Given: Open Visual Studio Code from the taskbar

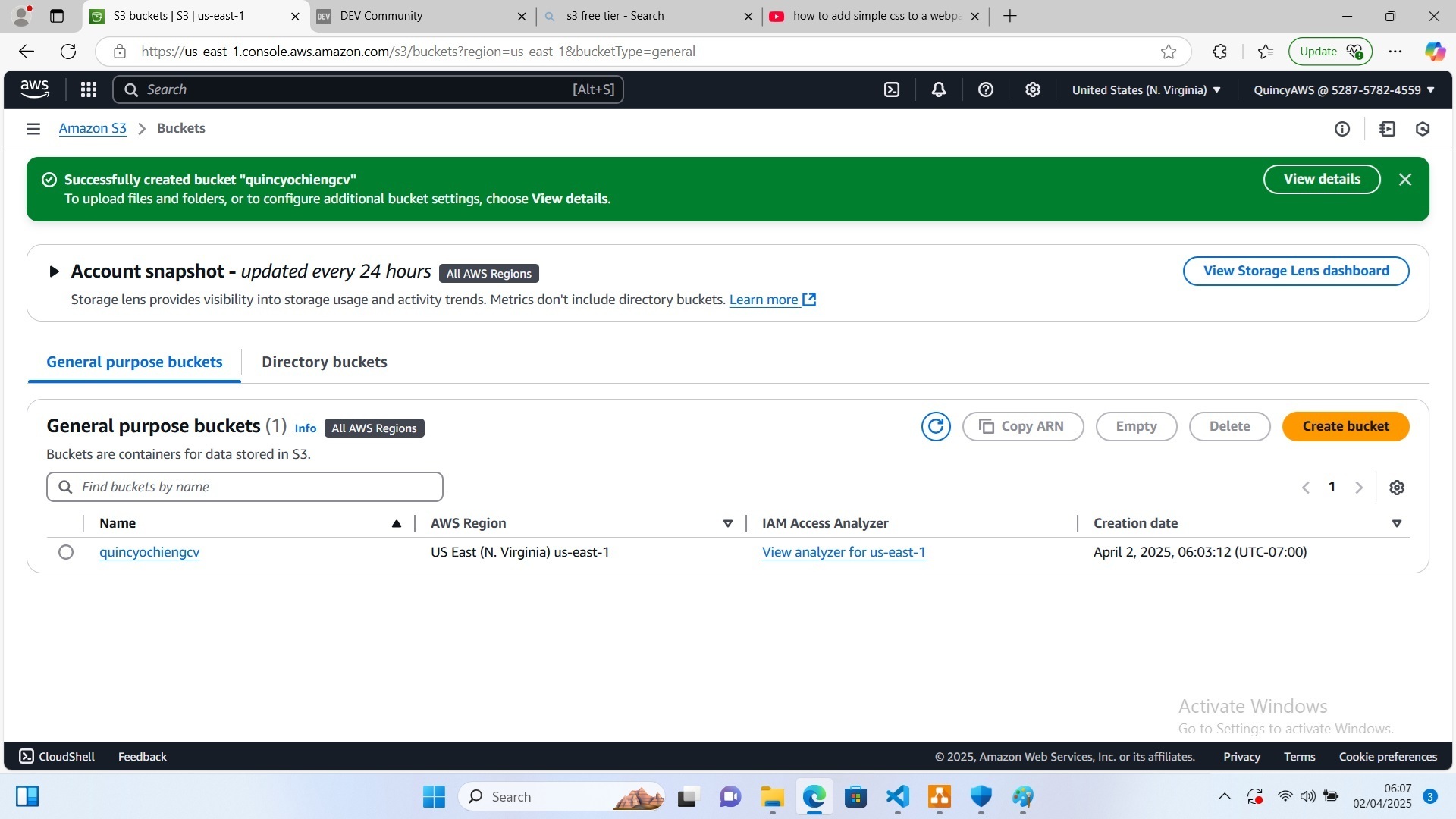Looking at the screenshot, I should coord(898,797).
